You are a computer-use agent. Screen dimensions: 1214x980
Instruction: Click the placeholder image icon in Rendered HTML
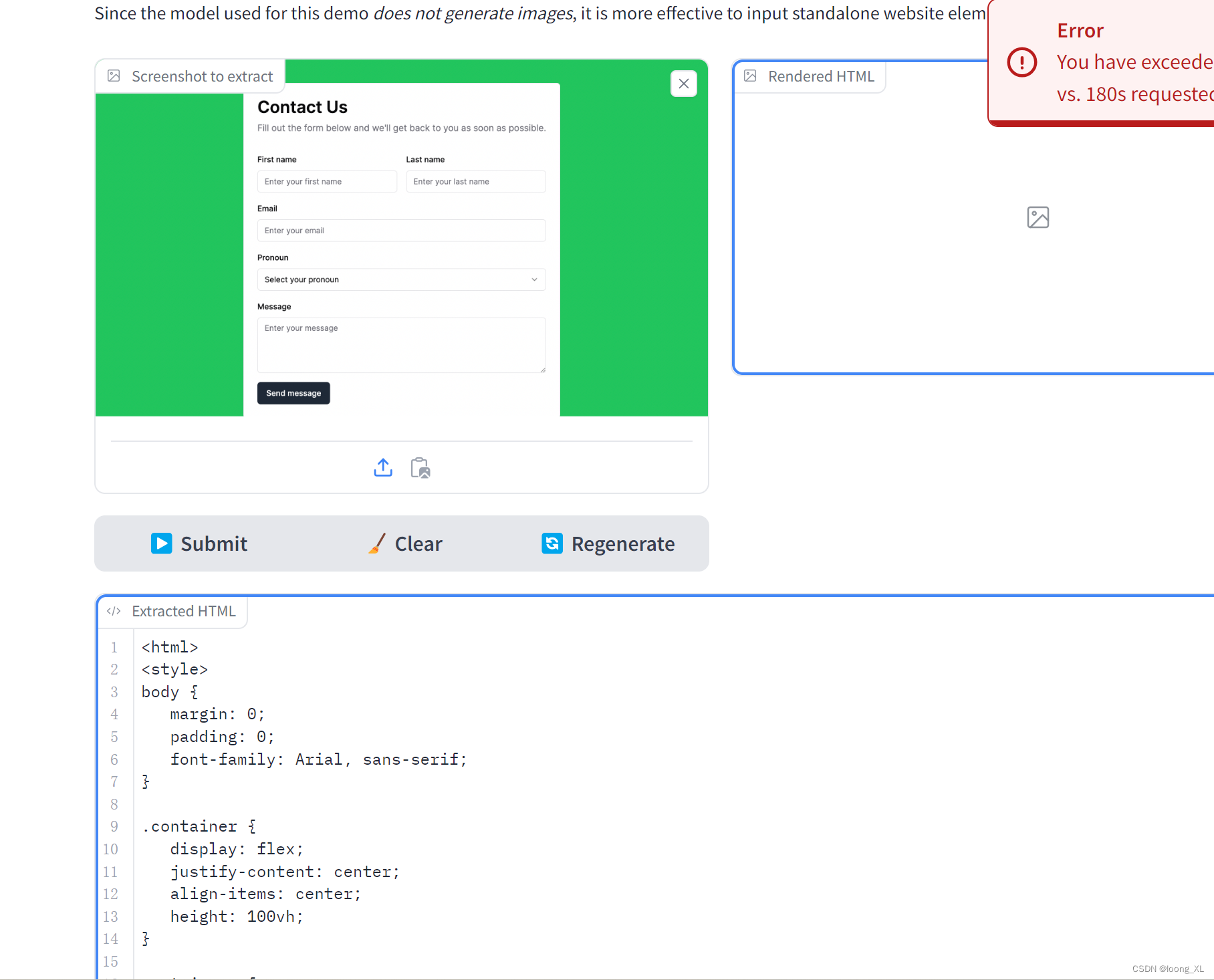pos(1038,217)
